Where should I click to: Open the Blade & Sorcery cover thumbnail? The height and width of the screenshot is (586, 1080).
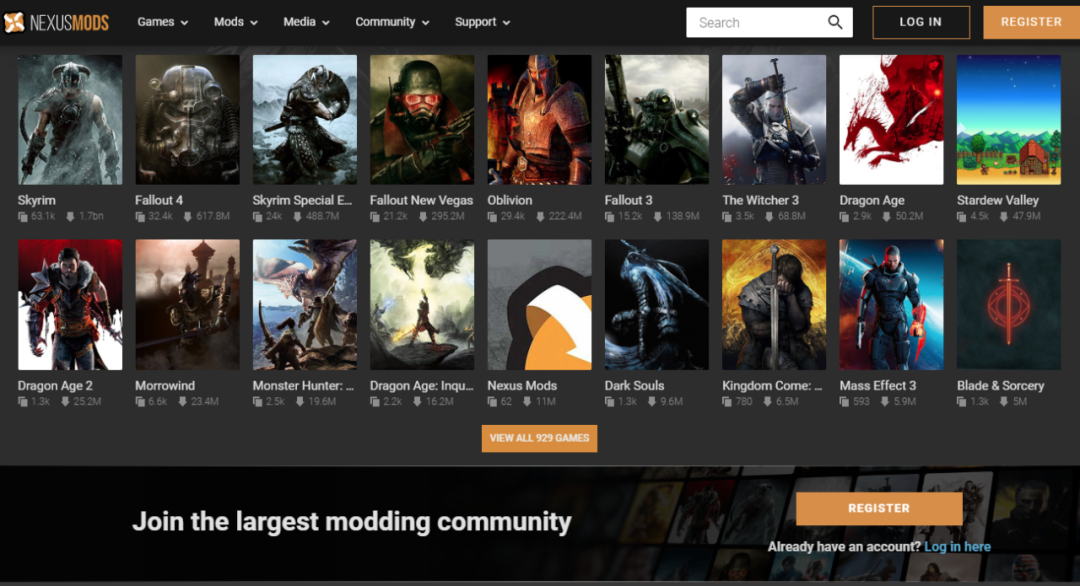pos(1009,304)
